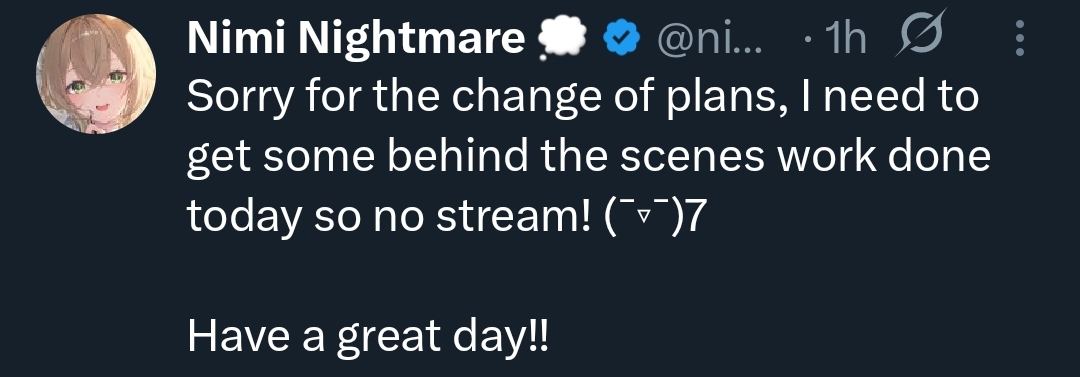1080x377 pixels.
Task: Click the thought bubble emoji beside the name
Action: point(560,39)
